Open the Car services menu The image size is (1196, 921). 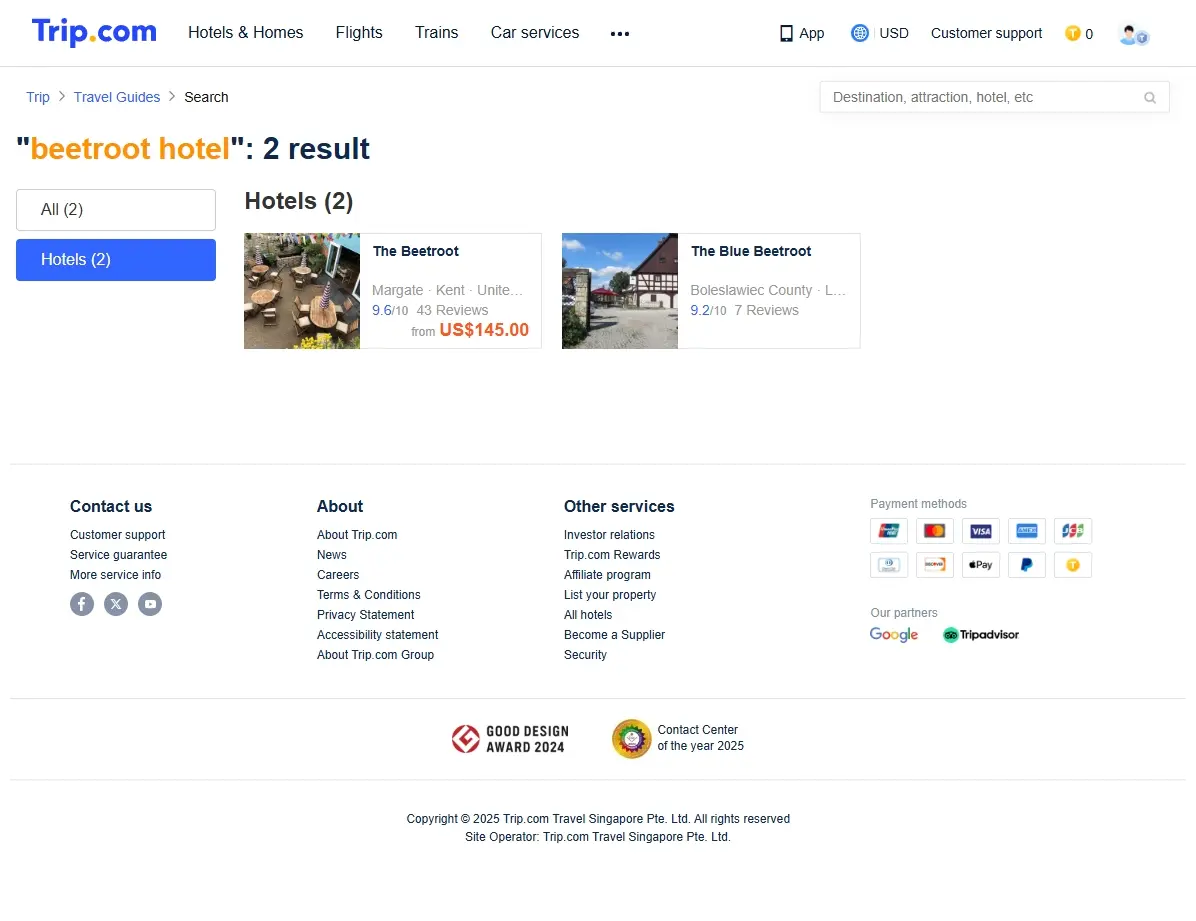pos(535,33)
